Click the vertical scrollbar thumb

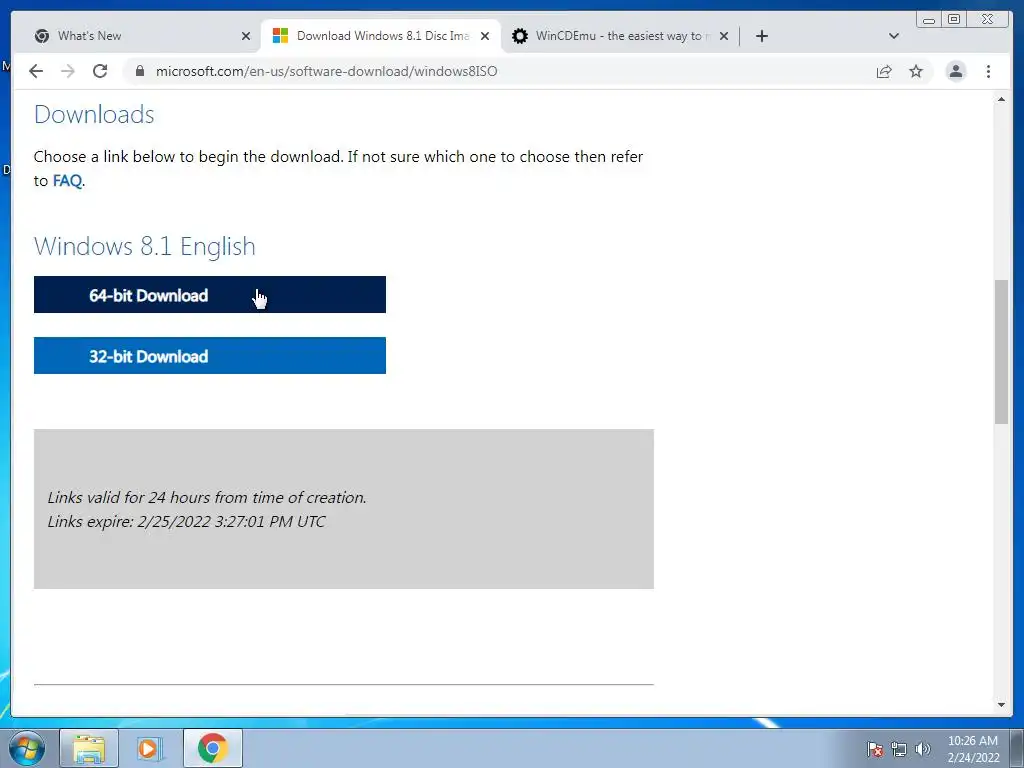1001,351
